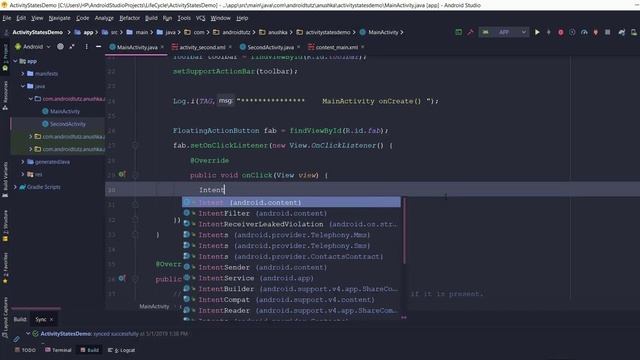The height and width of the screenshot is (360, 640).
Task: Expand the manifests folder
Action: pyautogui.click(x=23, y=73)
